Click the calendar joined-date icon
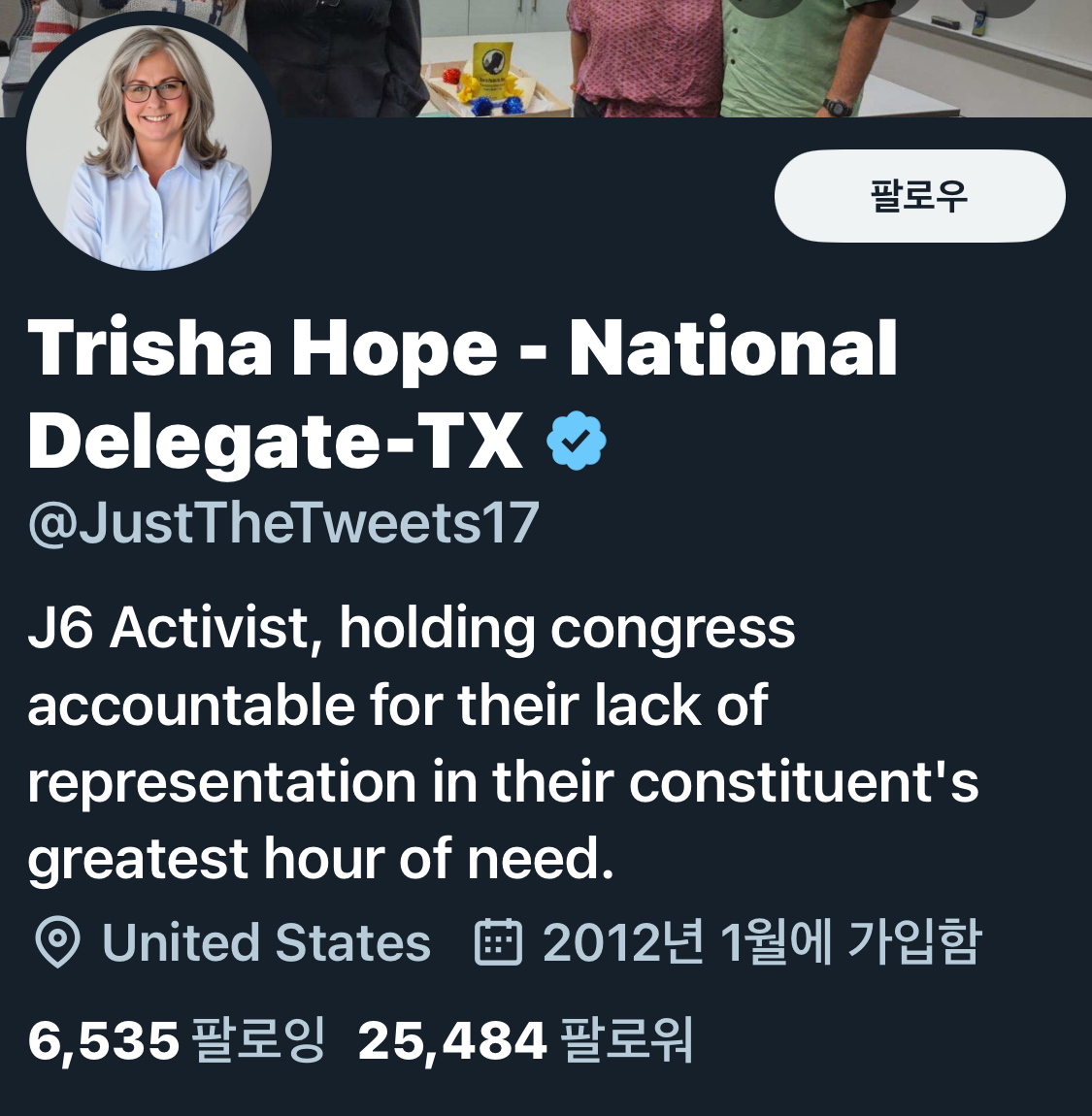1092x1116 pixels. pyautogui.click(x=498, y=941)
